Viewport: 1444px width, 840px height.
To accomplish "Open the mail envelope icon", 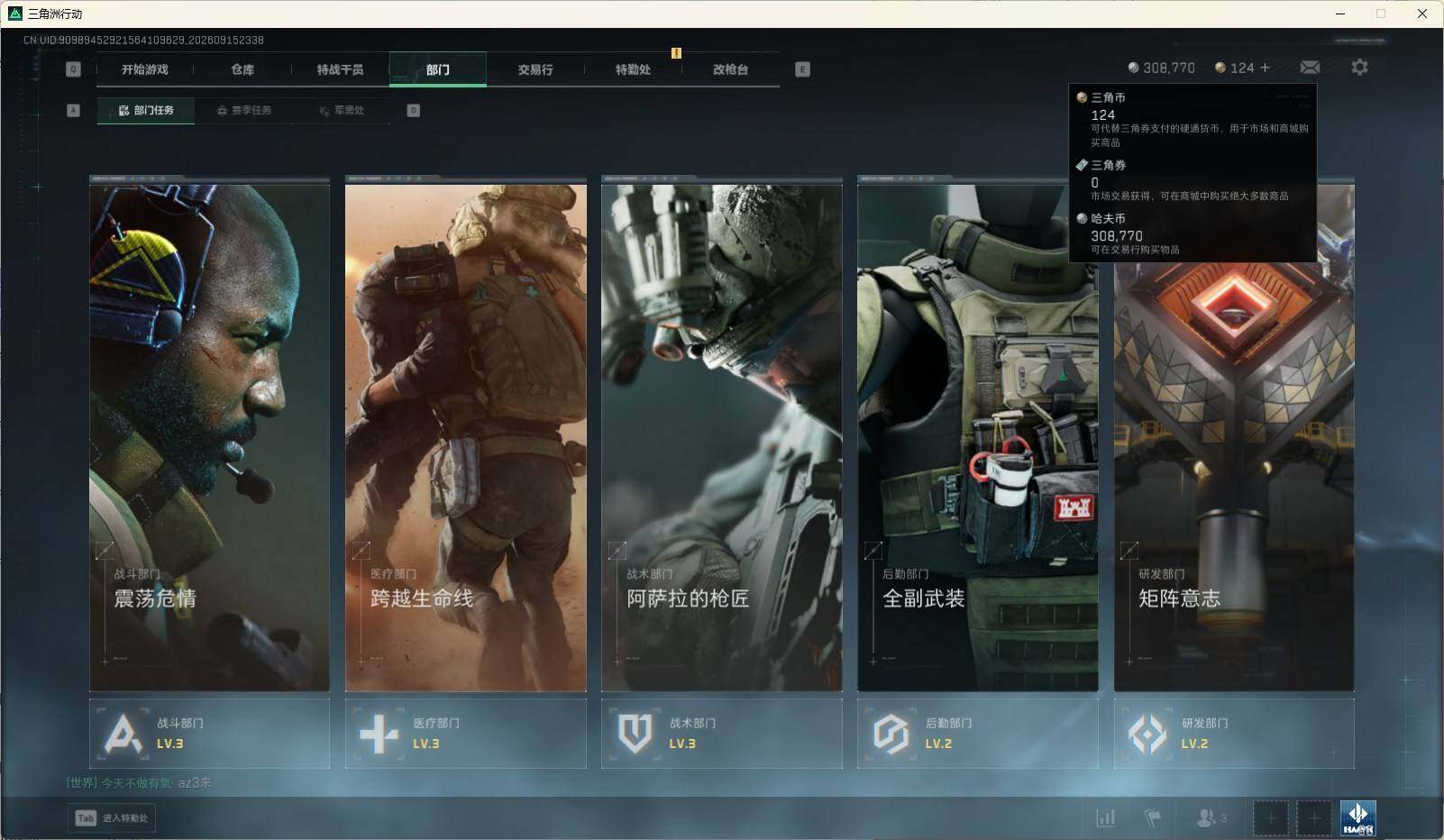I will tap(1310, 68).
